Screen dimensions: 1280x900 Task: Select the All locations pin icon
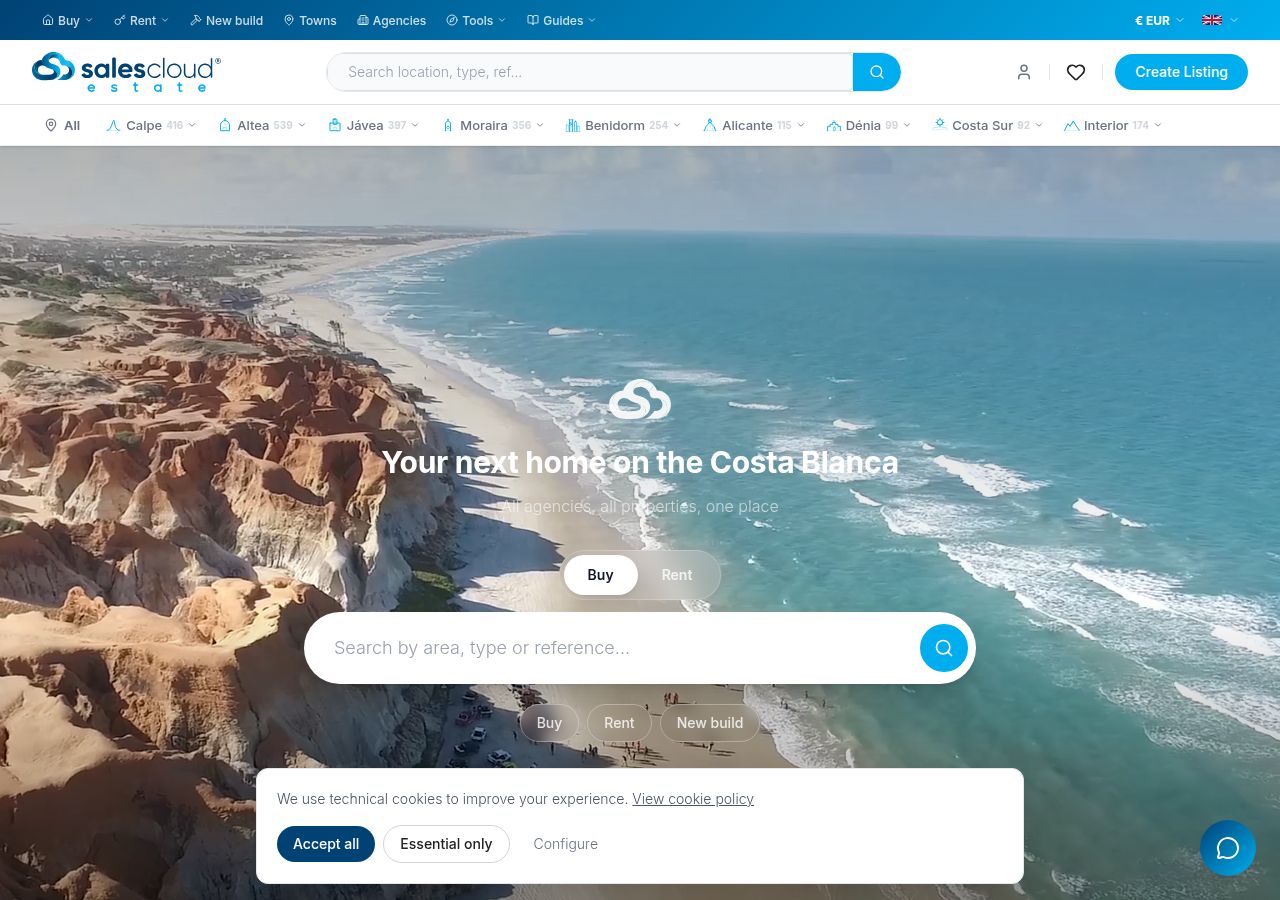[x=52, y=125]
